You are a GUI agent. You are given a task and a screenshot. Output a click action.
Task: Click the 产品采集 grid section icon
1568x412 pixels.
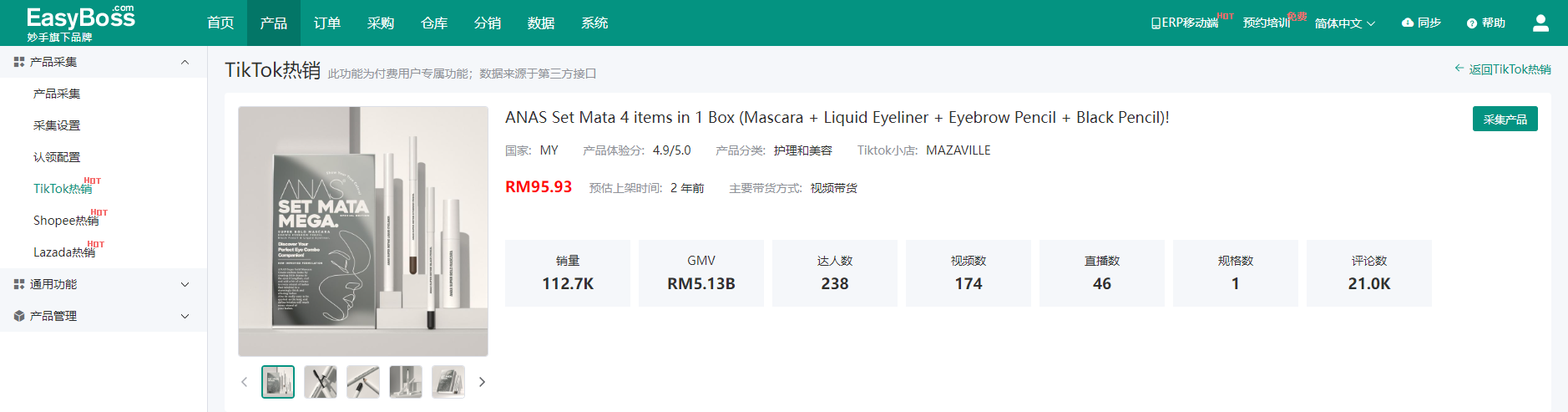[x=19, y=62]
